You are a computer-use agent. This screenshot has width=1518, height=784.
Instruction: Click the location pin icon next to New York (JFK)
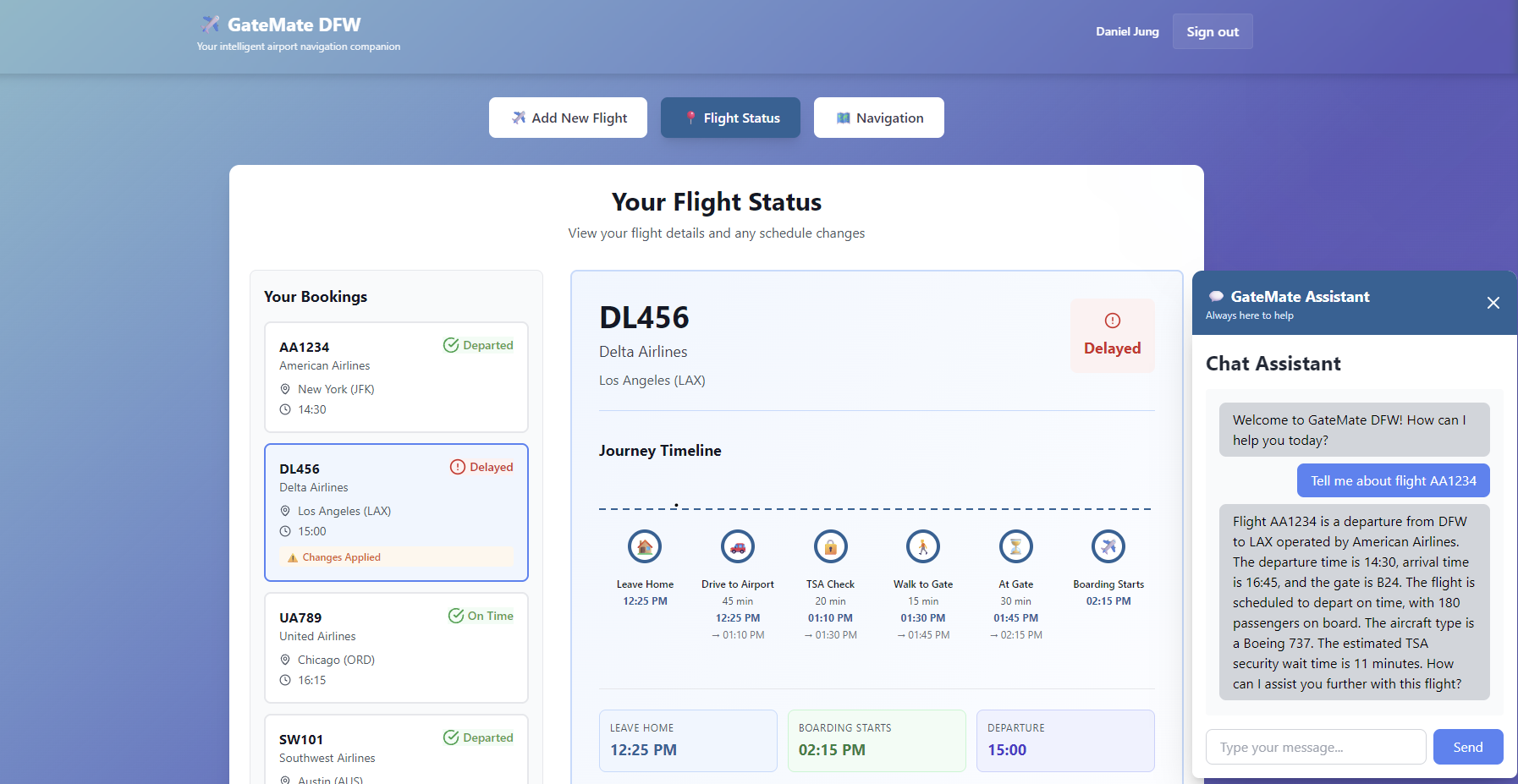[x=285, y=389]
